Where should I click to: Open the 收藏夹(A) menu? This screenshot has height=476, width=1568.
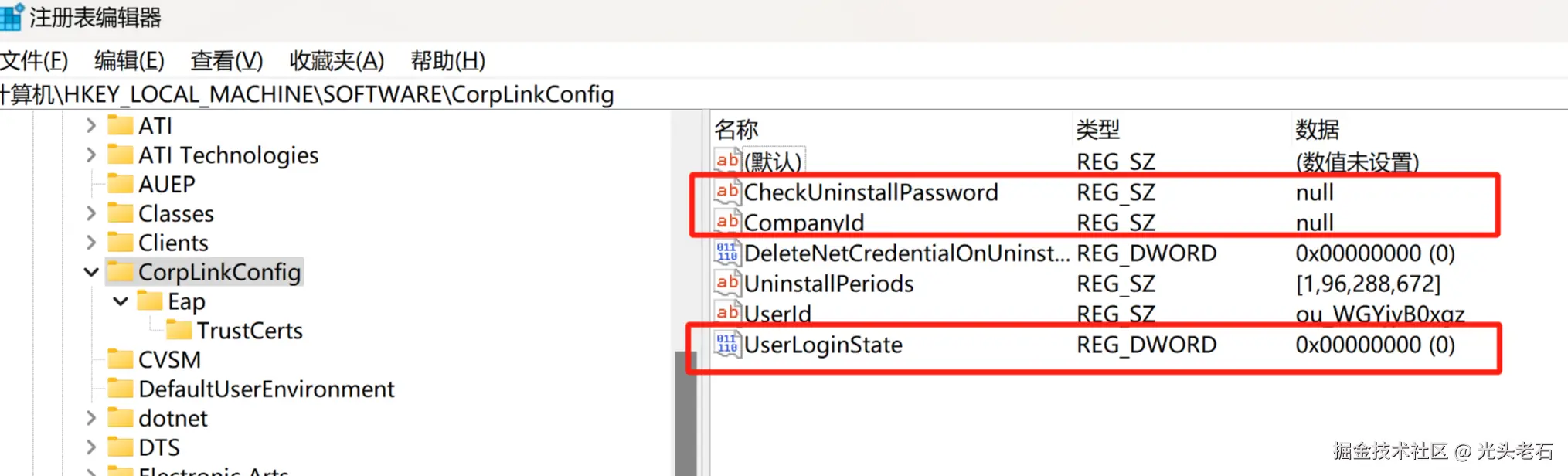tap(336, 60)
